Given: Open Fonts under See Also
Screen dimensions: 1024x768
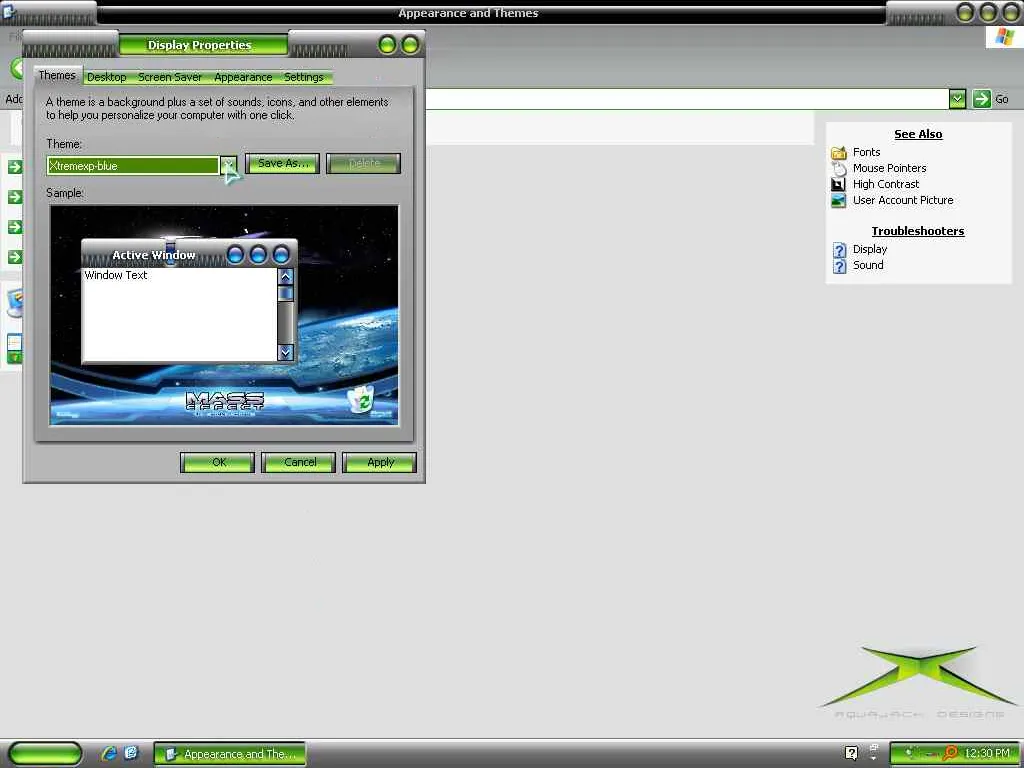Looking at the screenshot, I should 866,152.
